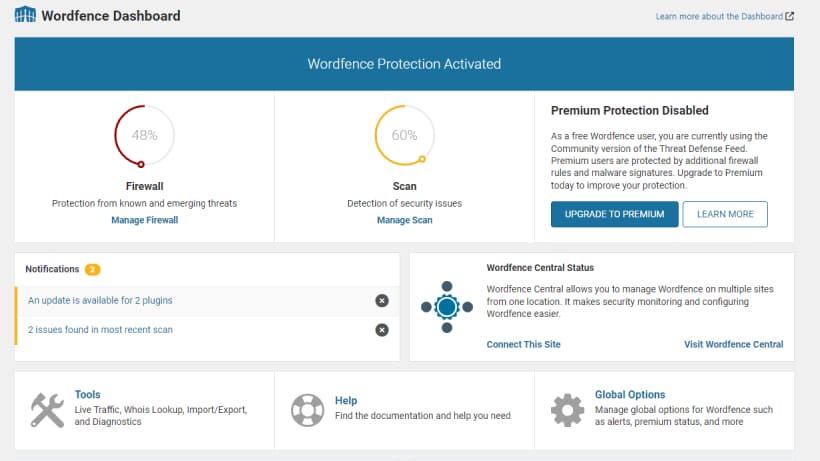This screenshot has height=461, width=820.
Task: Open the plugin update notification
Action: tap(100, 301)
